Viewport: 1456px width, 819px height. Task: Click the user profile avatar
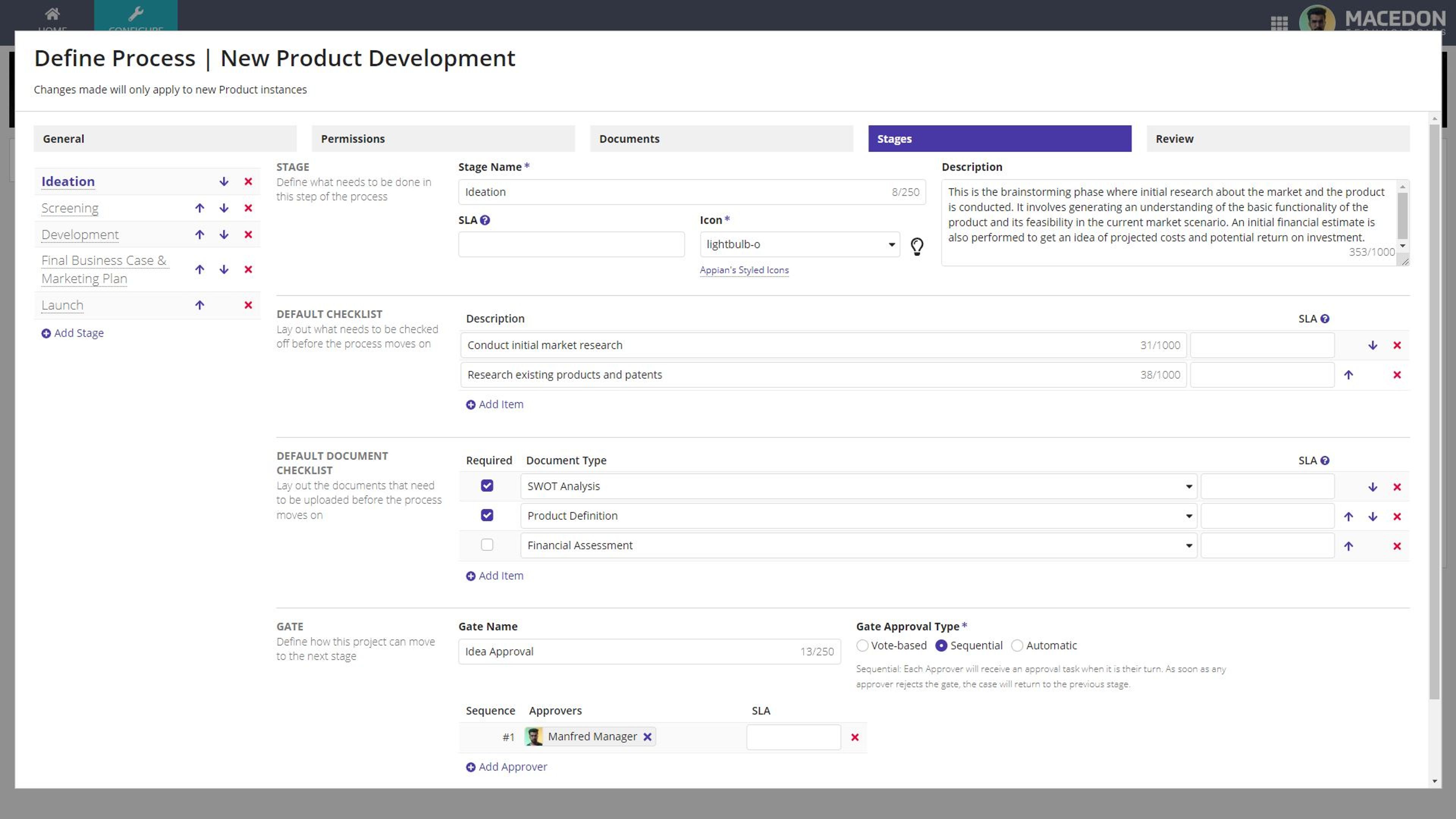click(x=1317, y=20)
